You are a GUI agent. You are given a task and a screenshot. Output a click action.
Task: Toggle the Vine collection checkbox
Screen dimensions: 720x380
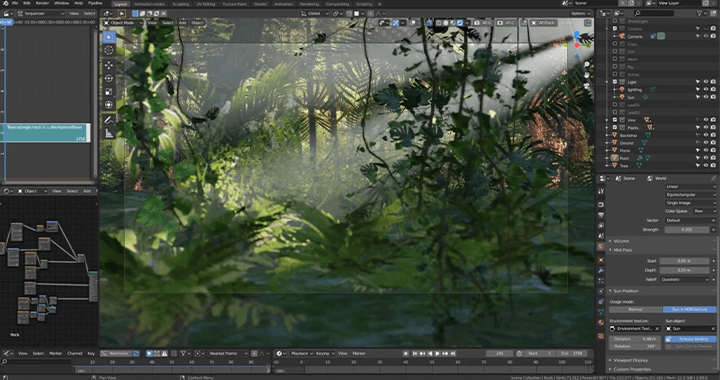click(615, 120)
